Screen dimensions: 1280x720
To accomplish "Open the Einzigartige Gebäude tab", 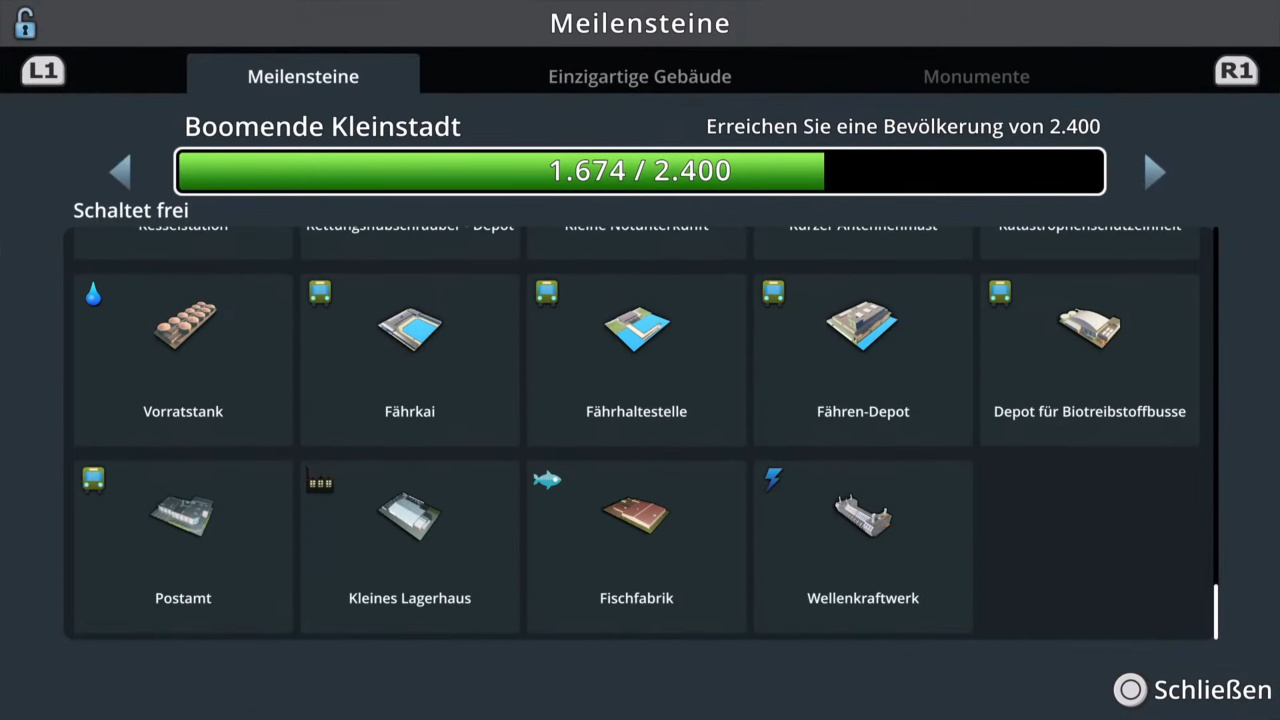I will [x=640, y=76].
